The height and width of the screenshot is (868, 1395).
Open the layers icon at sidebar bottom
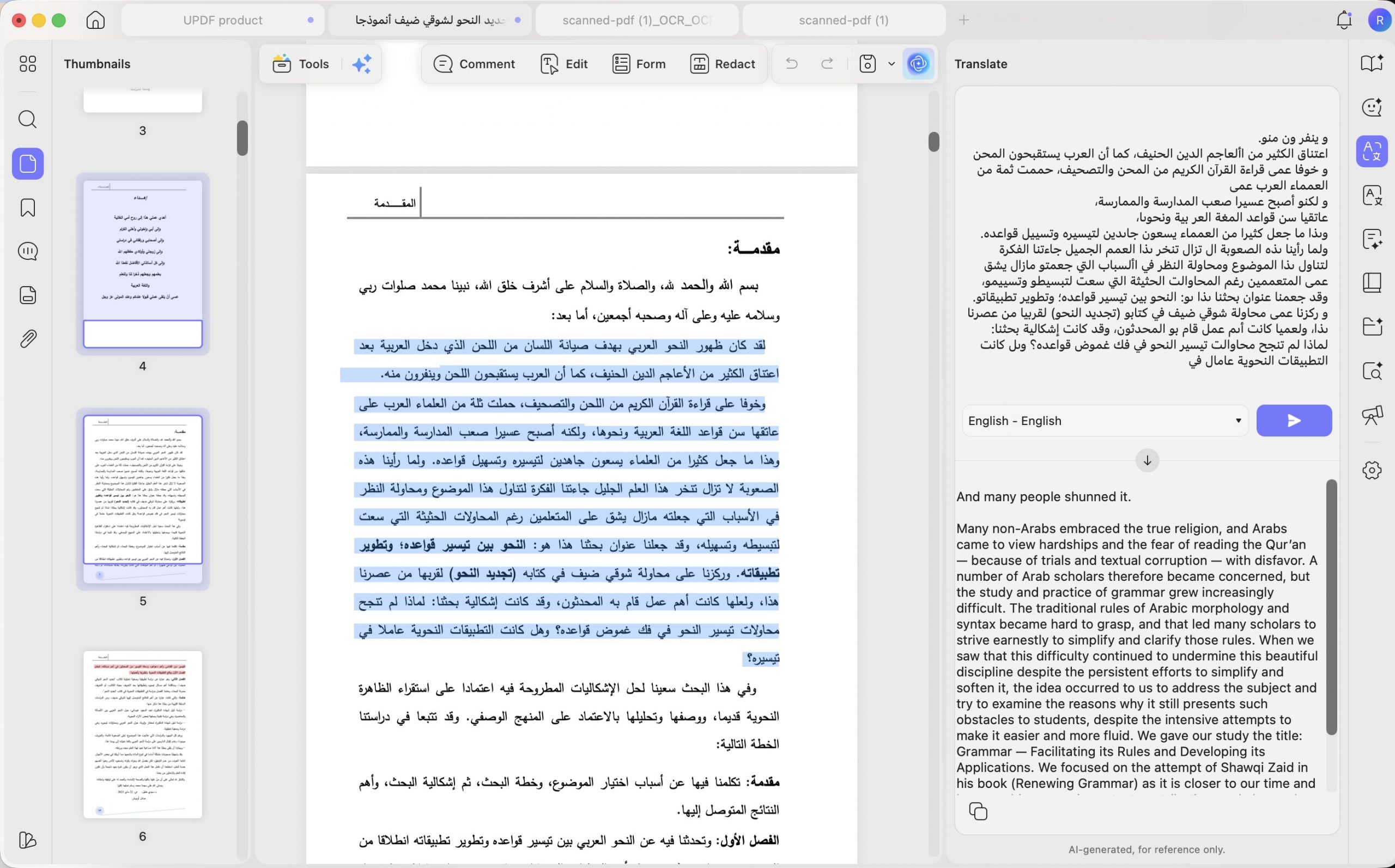pos(28,840)
